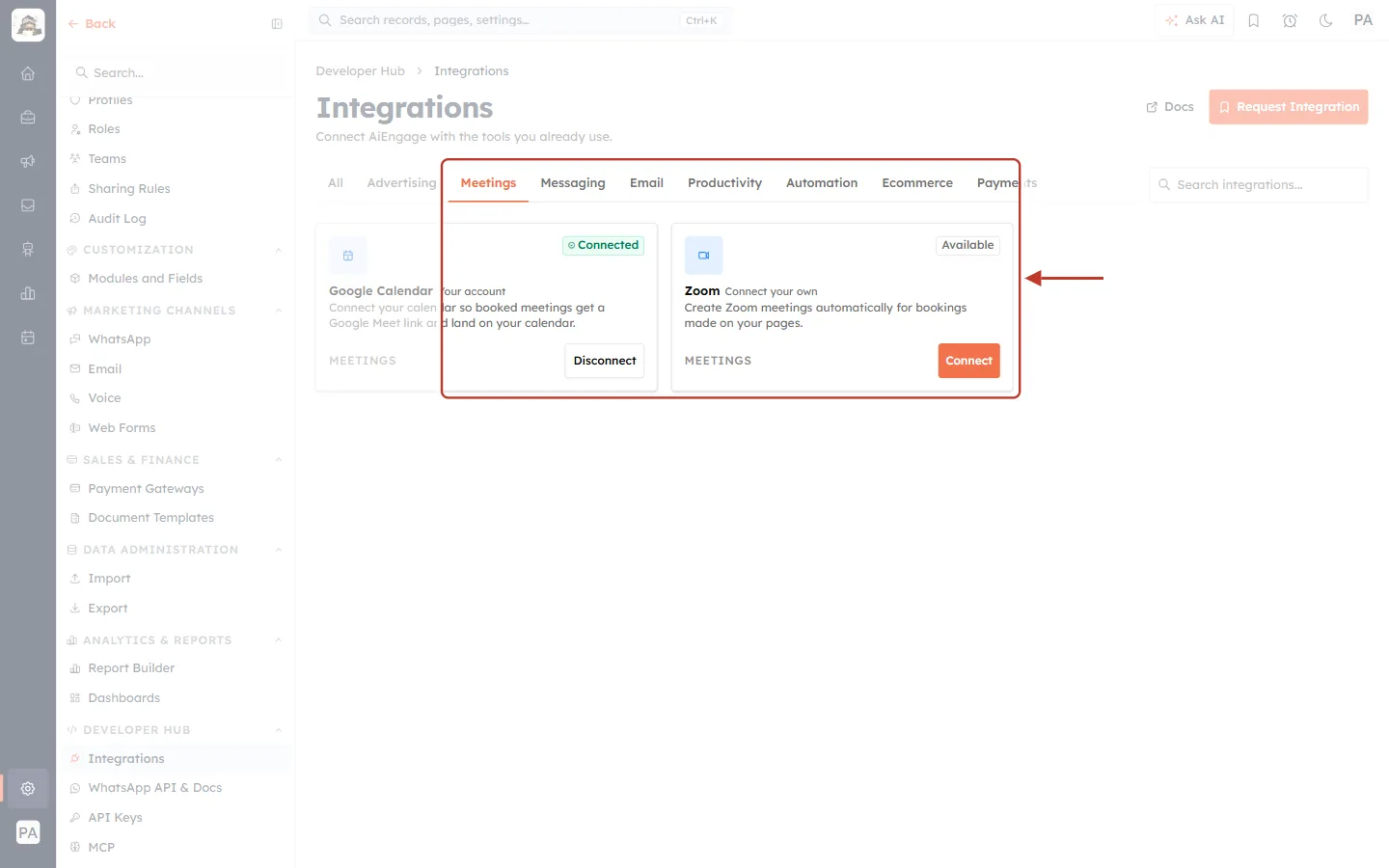This screenshot has height=868, width=1389.
Task: Open the Ecommerce tab
Action: coord(917,183)
